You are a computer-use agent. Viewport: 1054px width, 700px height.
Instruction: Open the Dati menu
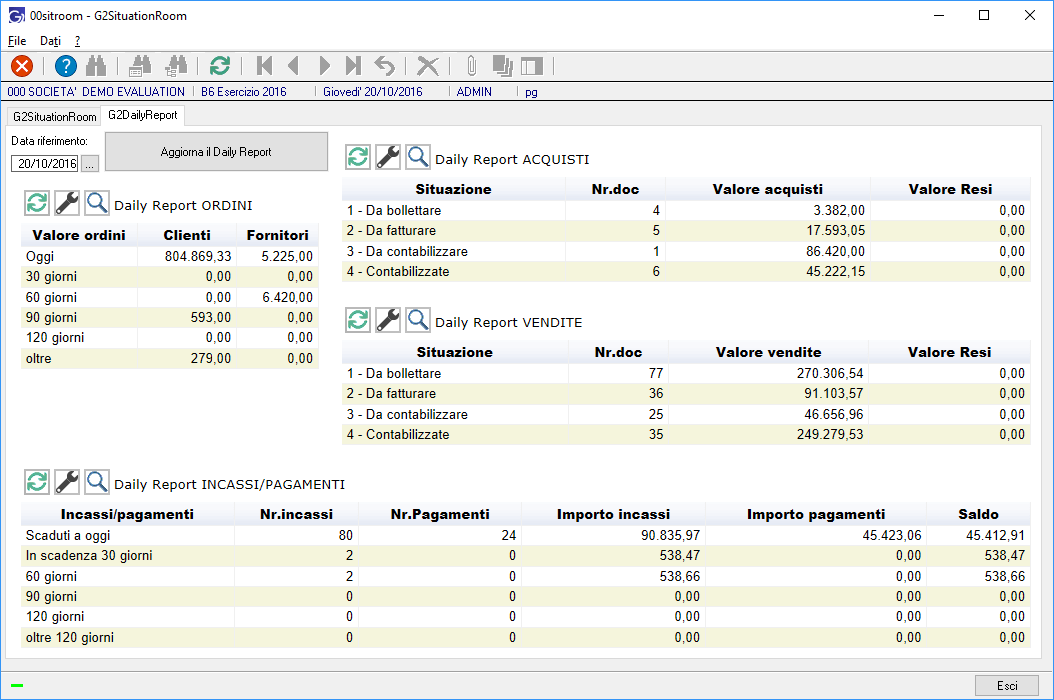50,41
